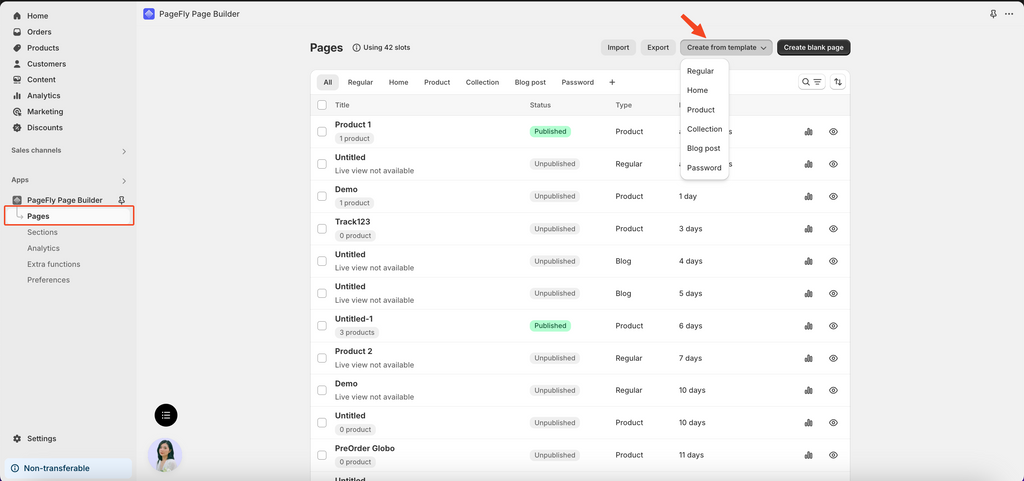Viewport: 1024px width, 481px height.
Task: Click the Non-transferable badge
Action: click(x=69, y=468)
